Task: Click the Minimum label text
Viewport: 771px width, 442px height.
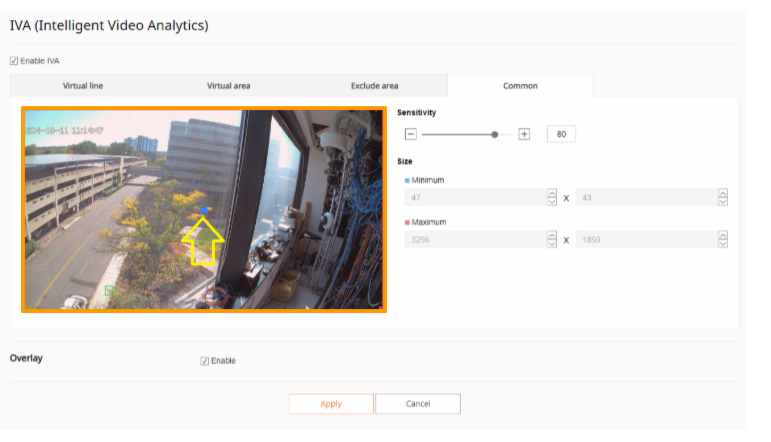Action: 428,180
